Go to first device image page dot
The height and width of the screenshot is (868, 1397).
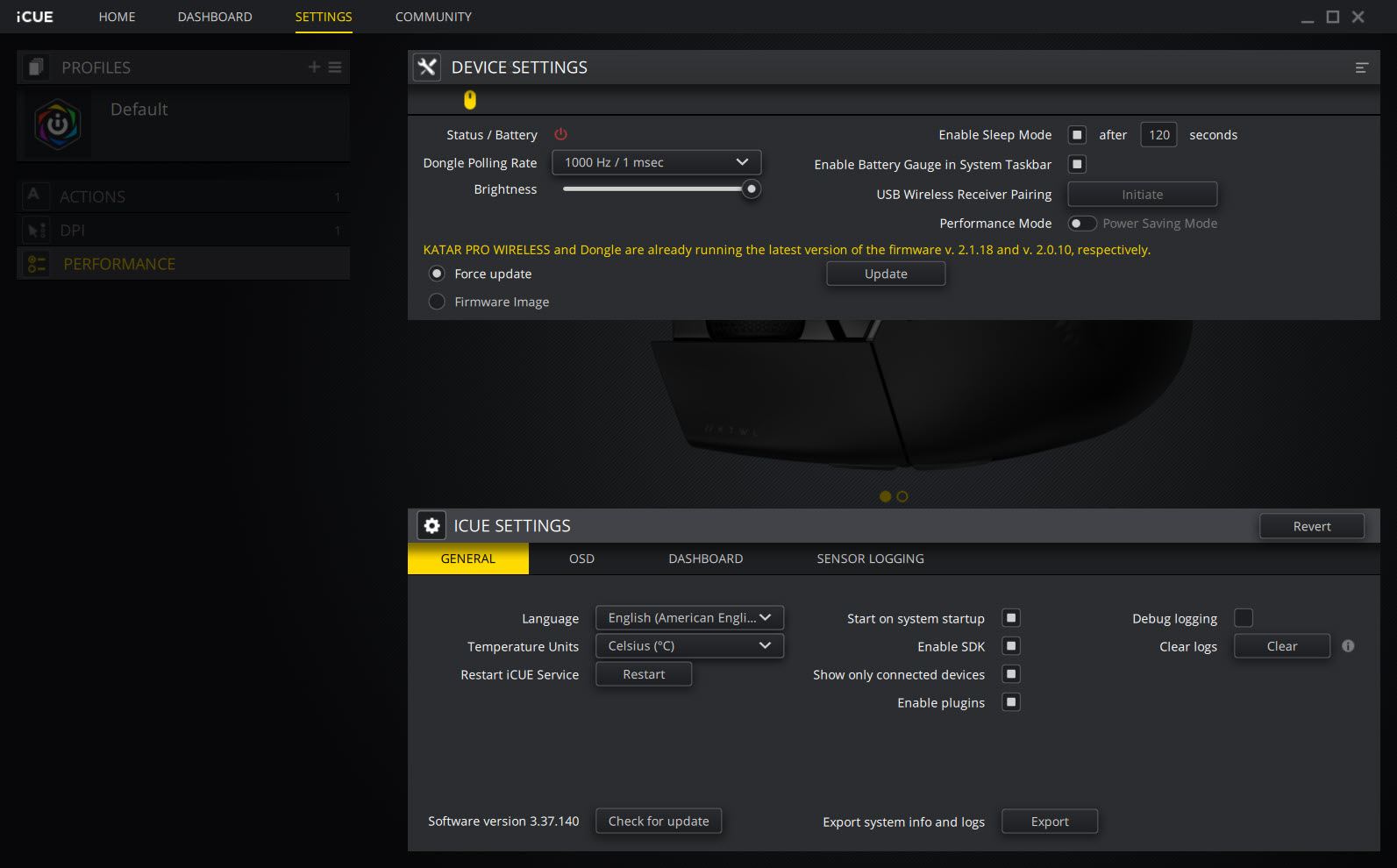click(x=885, y=496)
